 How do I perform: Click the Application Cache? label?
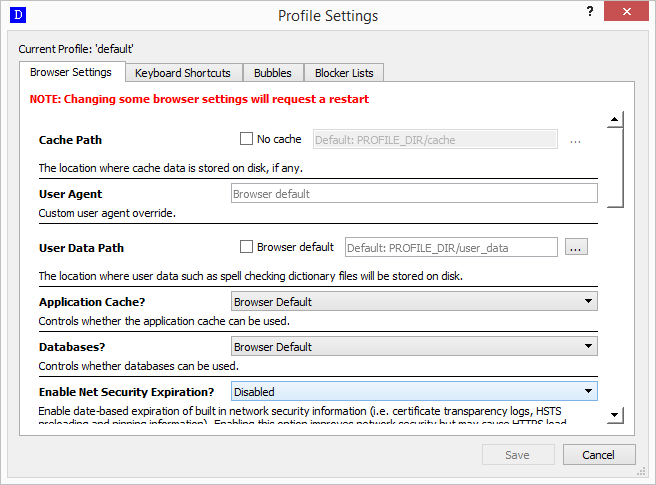point(92,302)
